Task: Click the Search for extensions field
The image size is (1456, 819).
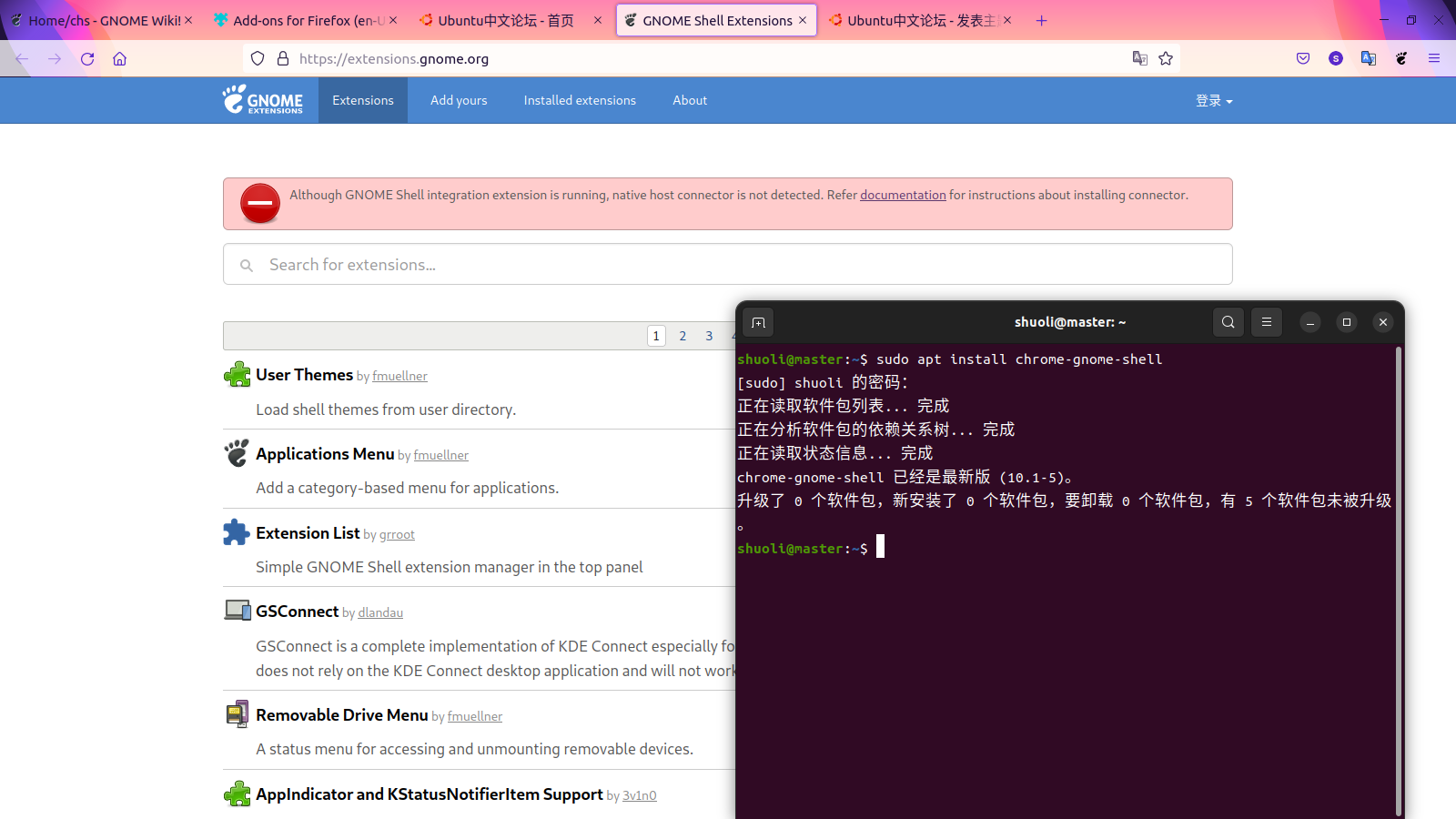Action: (728, 264)
